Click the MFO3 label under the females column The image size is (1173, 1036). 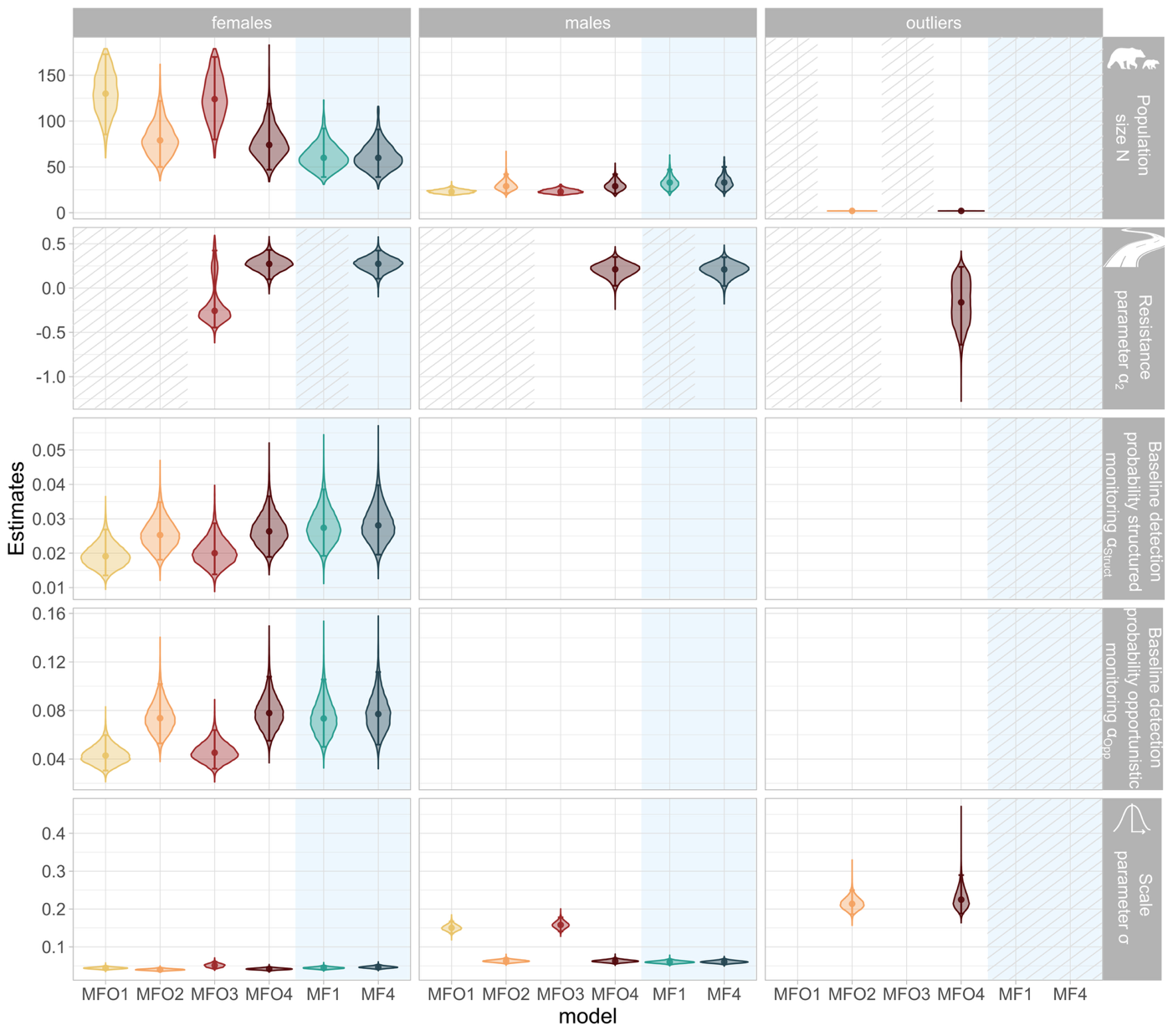point(214,994)
